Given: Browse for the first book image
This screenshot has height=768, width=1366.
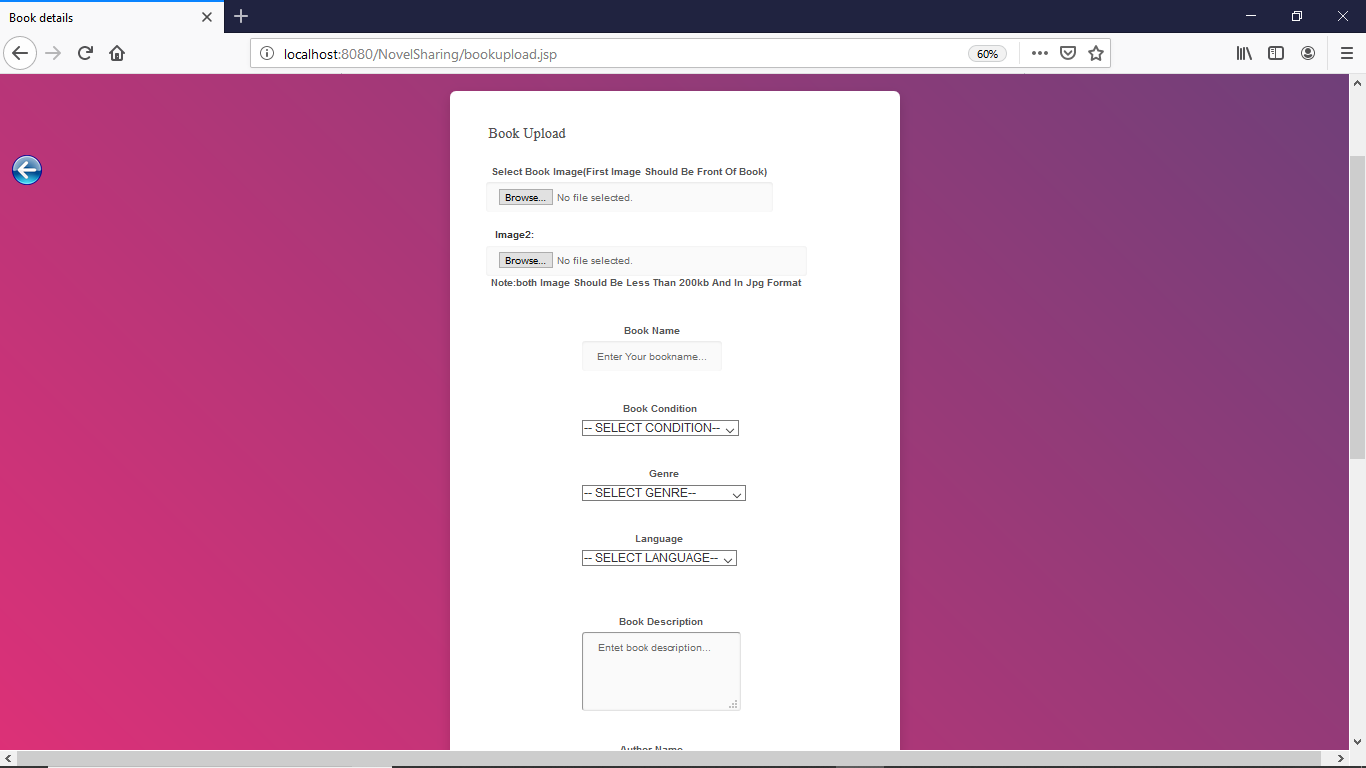Looking at the screenshot, I should (526, 198).
